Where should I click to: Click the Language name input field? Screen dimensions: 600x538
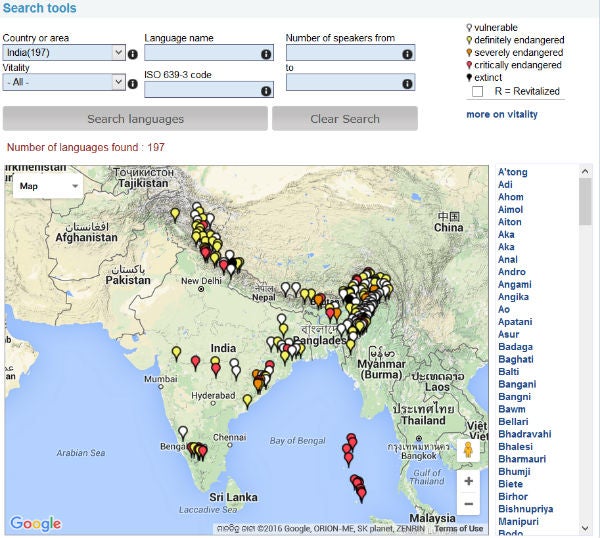(209, 53)
